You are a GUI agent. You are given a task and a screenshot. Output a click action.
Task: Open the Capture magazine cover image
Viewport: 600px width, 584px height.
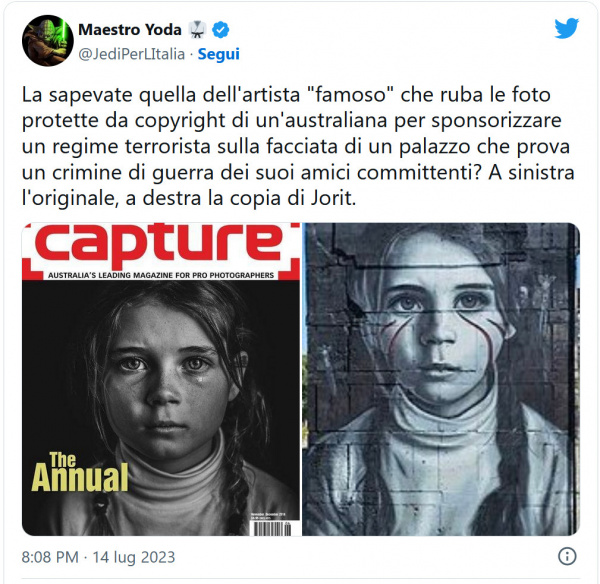pos(161,379)
